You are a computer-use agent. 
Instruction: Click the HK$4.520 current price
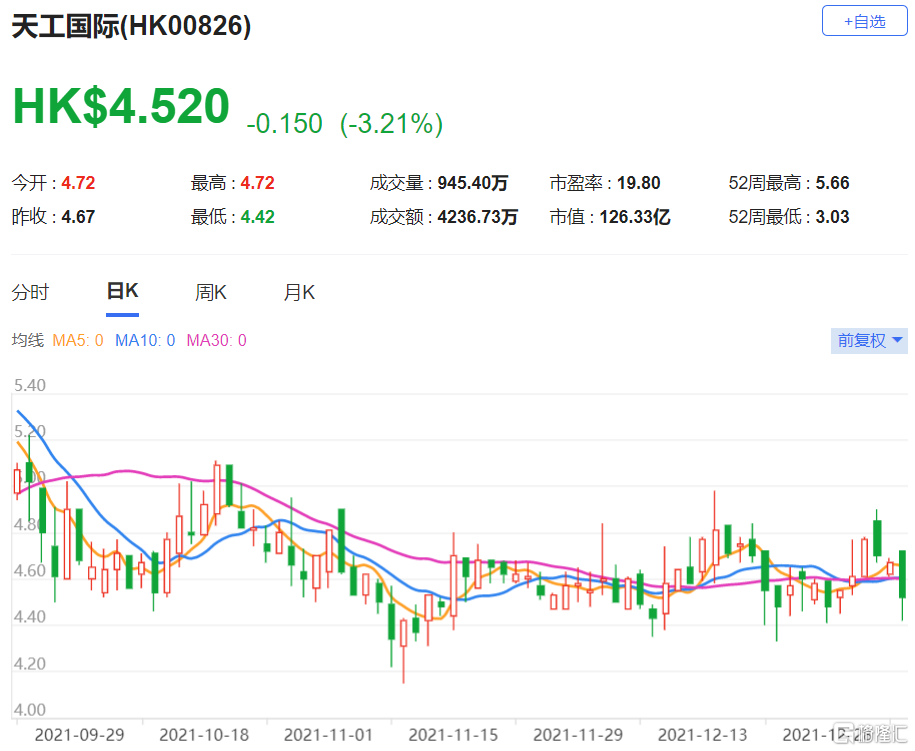click(x=121, y=107)
